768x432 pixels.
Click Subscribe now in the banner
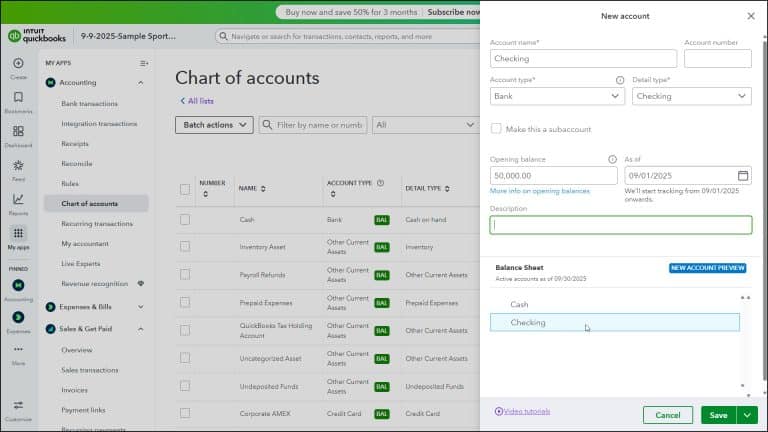click(454, 12)
